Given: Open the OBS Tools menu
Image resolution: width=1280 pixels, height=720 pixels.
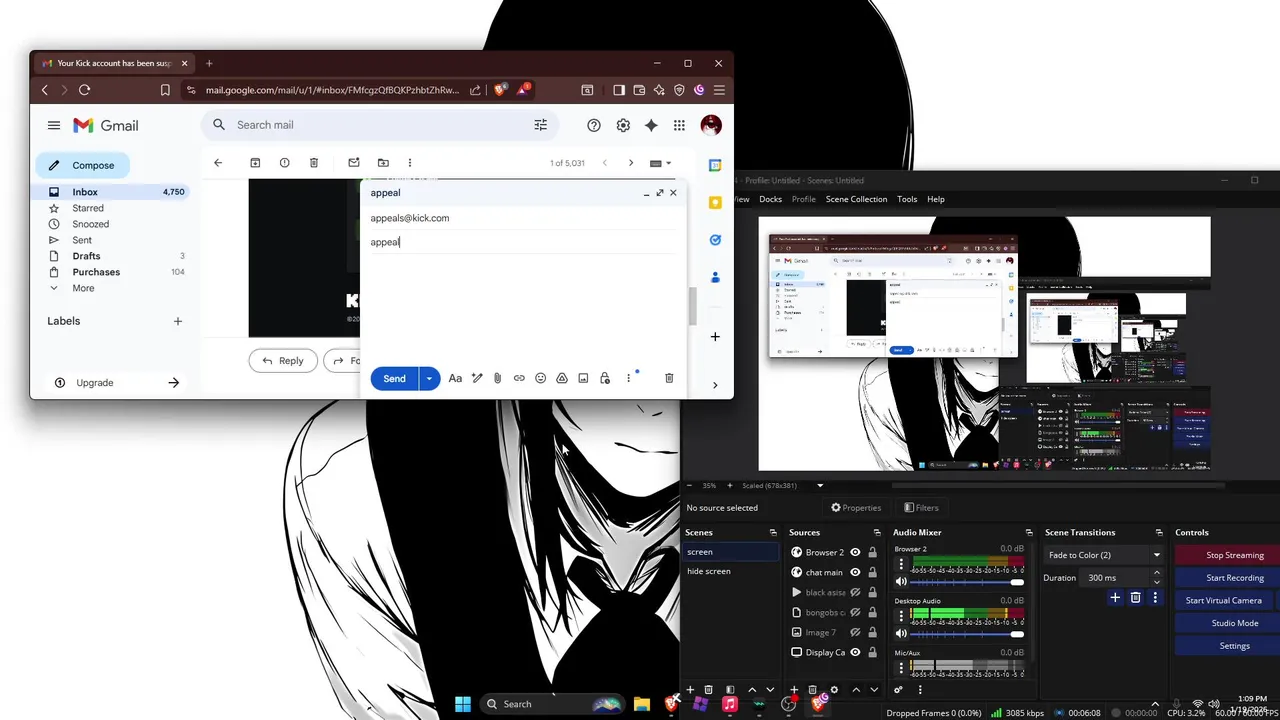Looking at the screenshot, I should tap(907, 199).
